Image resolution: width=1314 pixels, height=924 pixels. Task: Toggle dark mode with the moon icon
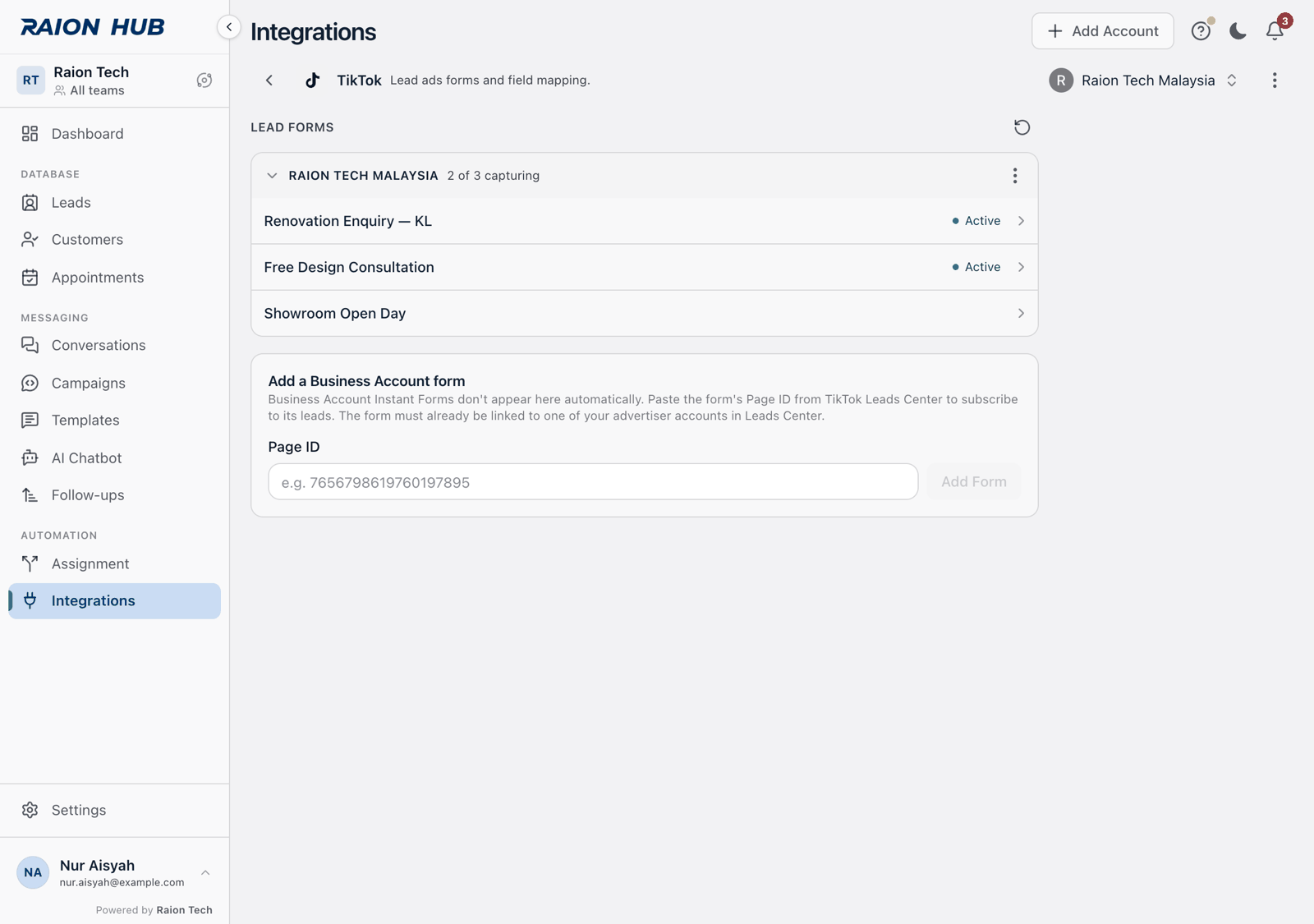(1238, 31)
